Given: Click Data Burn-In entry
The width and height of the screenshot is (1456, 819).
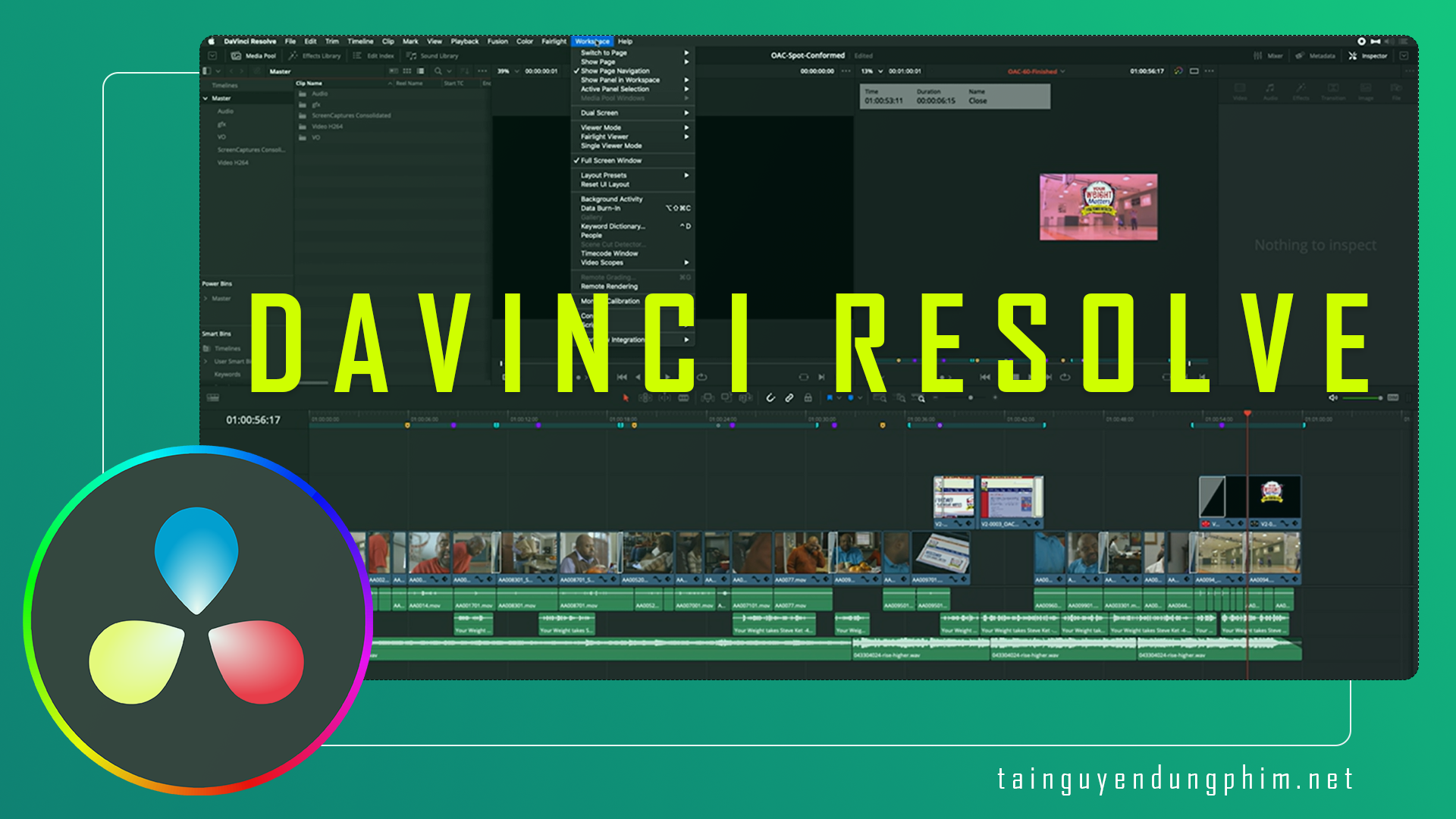Looking at the screenshot, I should point(632,208).
